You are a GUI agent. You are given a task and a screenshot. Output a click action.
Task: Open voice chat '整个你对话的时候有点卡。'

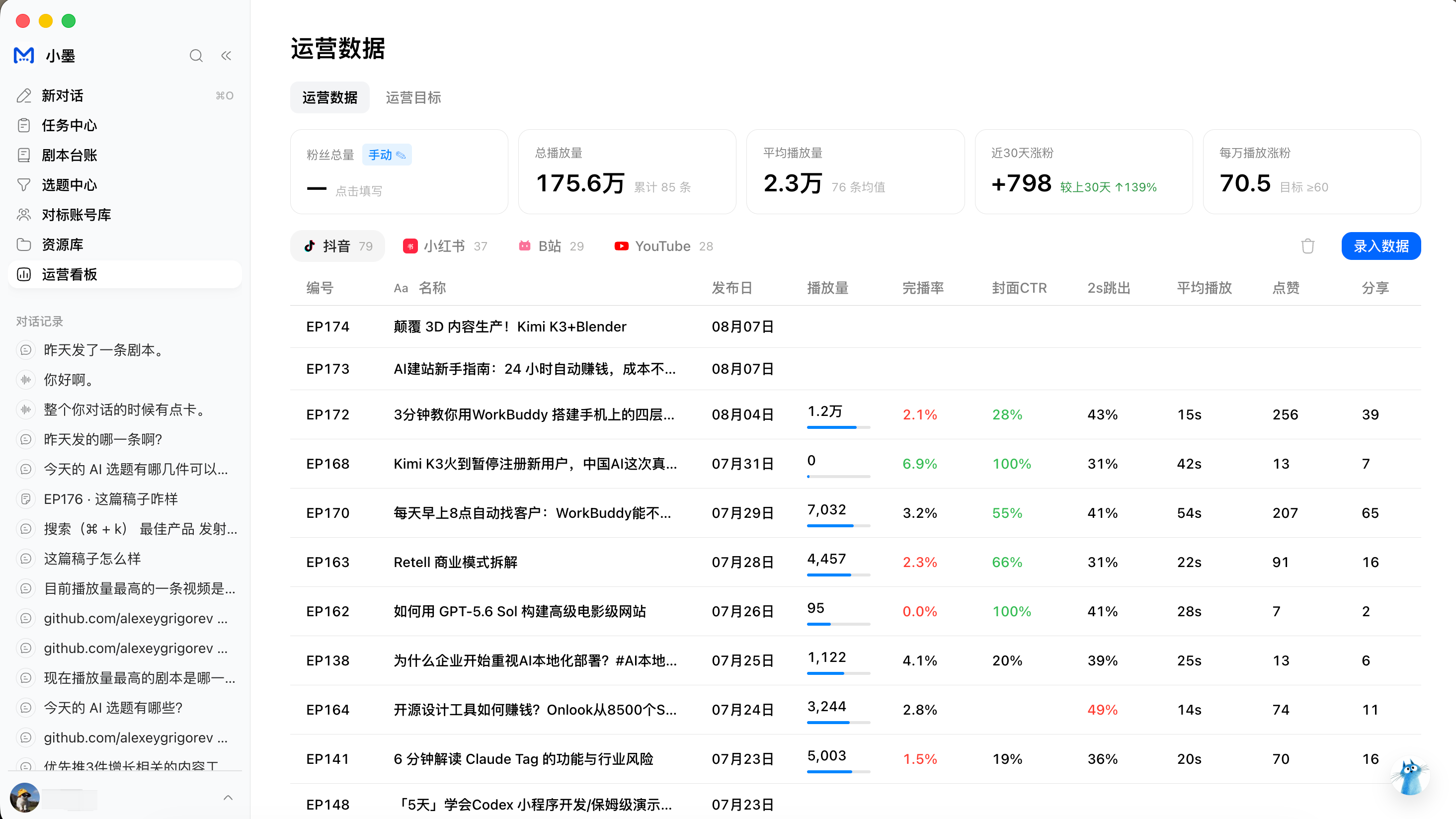[125, 410]
